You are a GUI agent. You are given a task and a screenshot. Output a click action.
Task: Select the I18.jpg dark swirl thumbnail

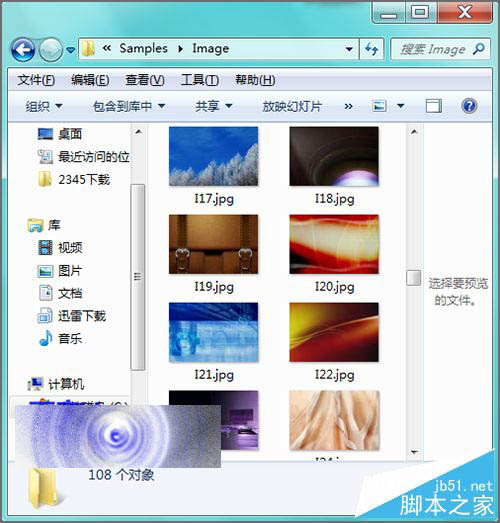334,156
